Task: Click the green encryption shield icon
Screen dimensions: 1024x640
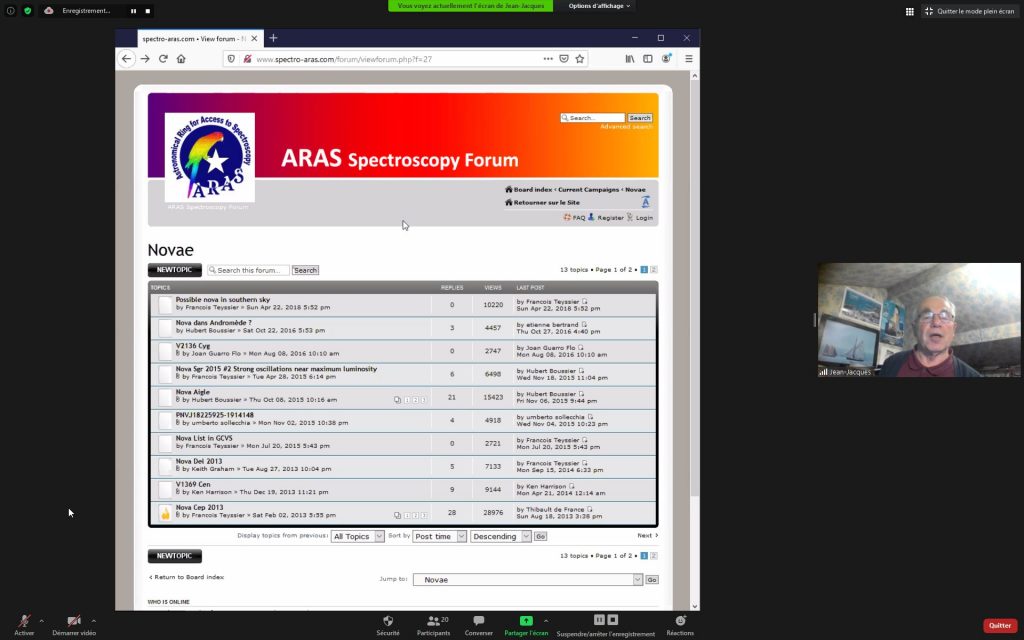Action: (27, 10)
